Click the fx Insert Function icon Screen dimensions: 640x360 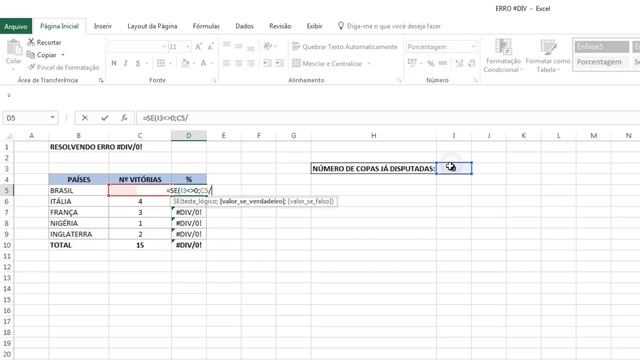[124, 118]
